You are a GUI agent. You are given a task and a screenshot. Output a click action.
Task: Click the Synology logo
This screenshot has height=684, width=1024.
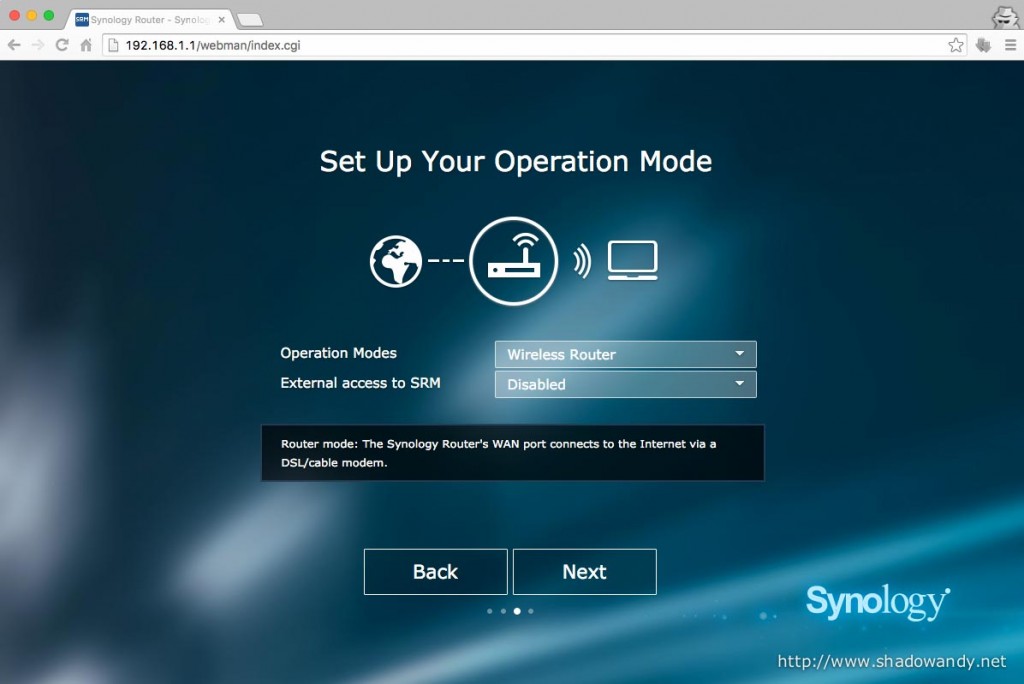coord(878,602)
